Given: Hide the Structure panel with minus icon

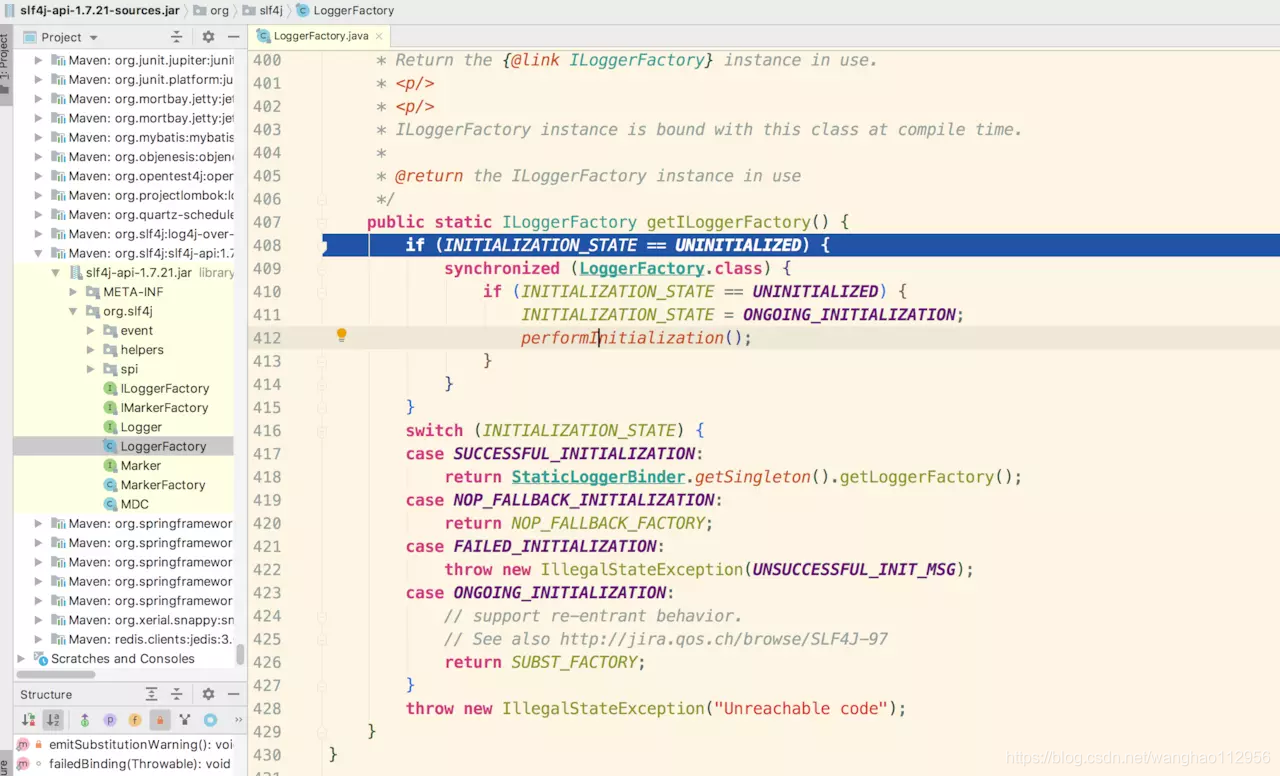Looking at the screenshot, I should pos(233,694).
